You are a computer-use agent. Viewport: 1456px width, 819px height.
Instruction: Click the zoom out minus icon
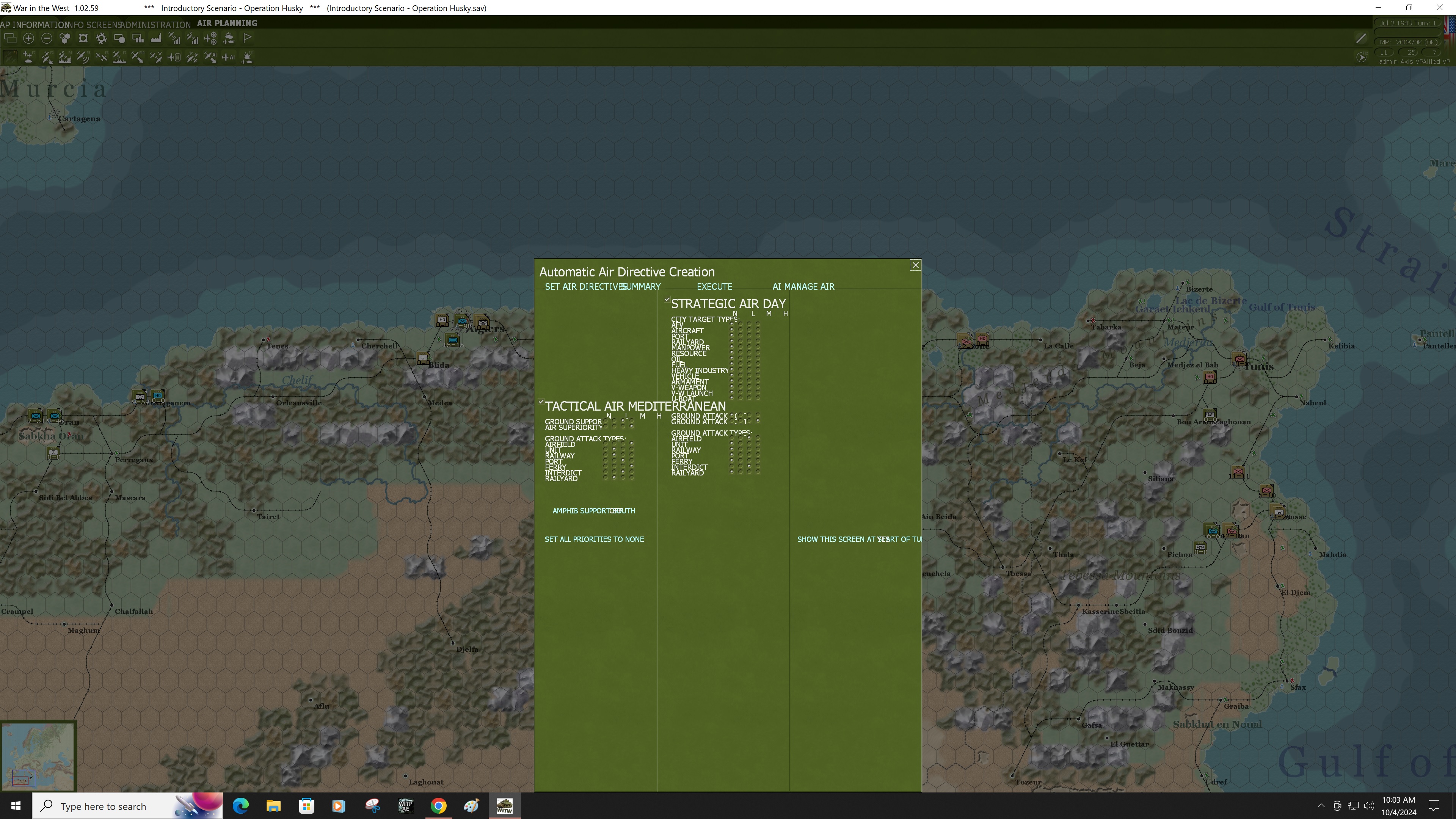47,38
